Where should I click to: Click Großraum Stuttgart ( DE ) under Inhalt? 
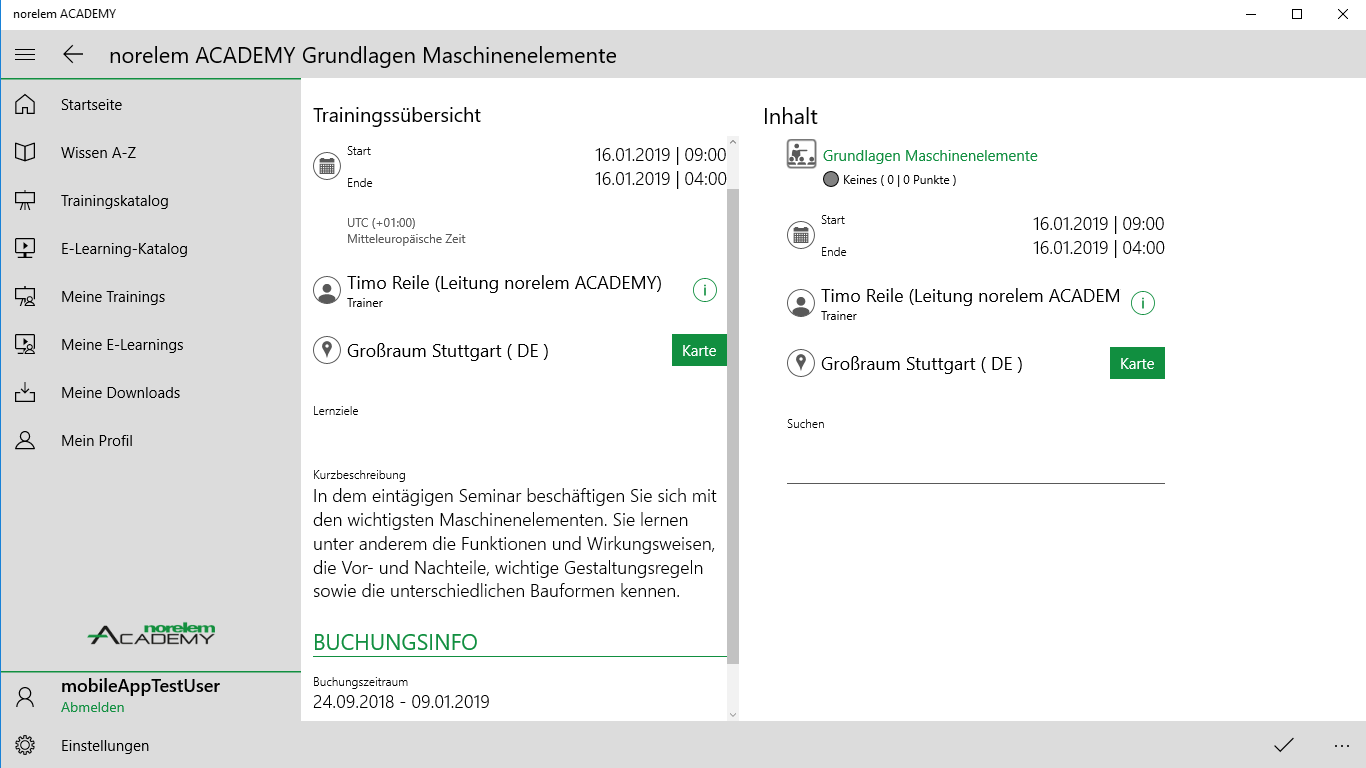click(922, 364)
